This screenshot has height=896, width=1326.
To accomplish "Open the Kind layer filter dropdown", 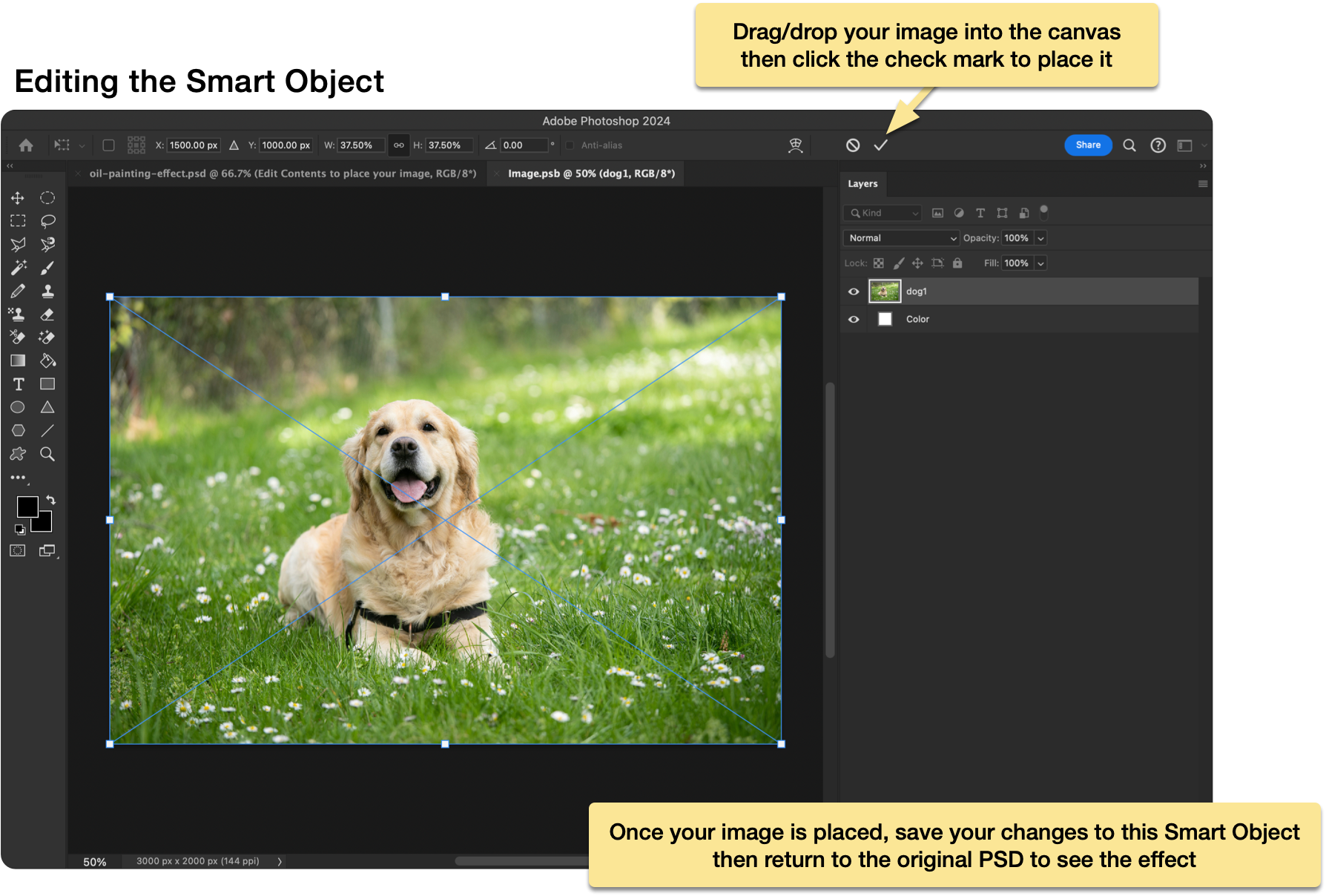I will [x=883, y=214].
